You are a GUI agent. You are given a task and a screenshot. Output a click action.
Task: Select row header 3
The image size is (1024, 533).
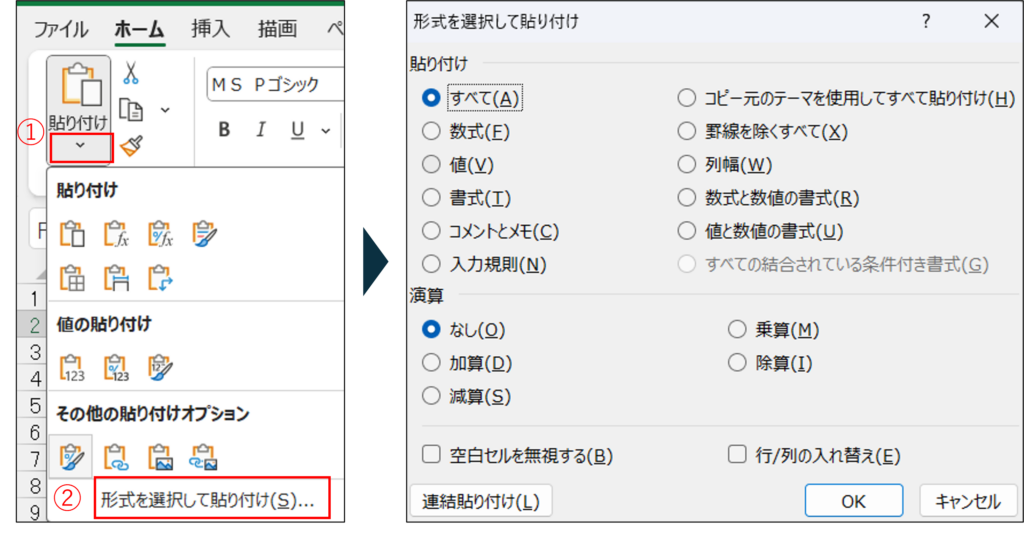point(34,352)
